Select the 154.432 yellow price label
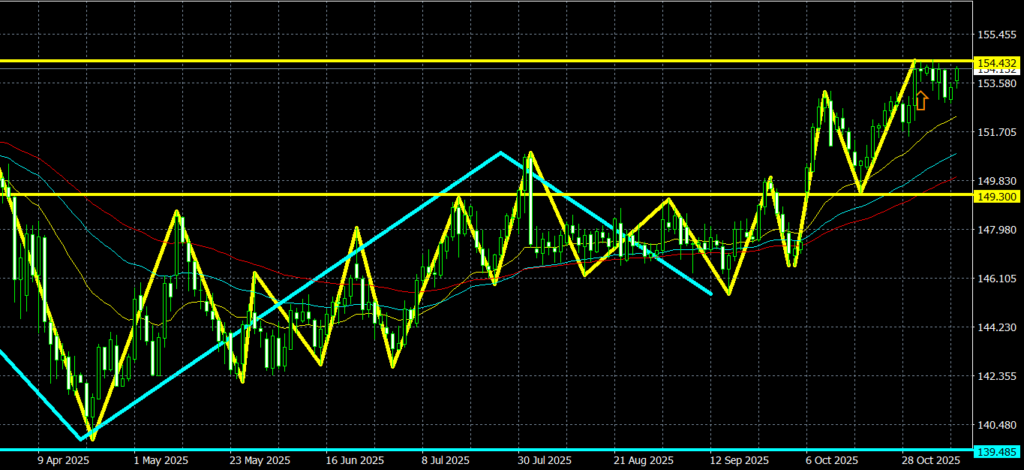The width and height of the screenshot is (1024, 470). pyautogui.click(x=998, y=62)
